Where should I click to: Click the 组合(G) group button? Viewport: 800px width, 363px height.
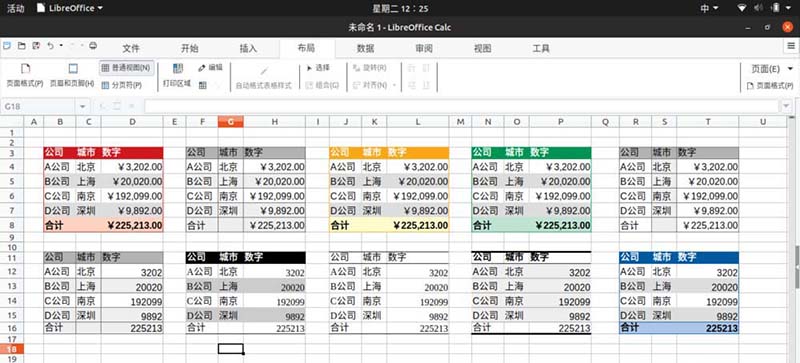pyautogui.click(x=322, y=85)
